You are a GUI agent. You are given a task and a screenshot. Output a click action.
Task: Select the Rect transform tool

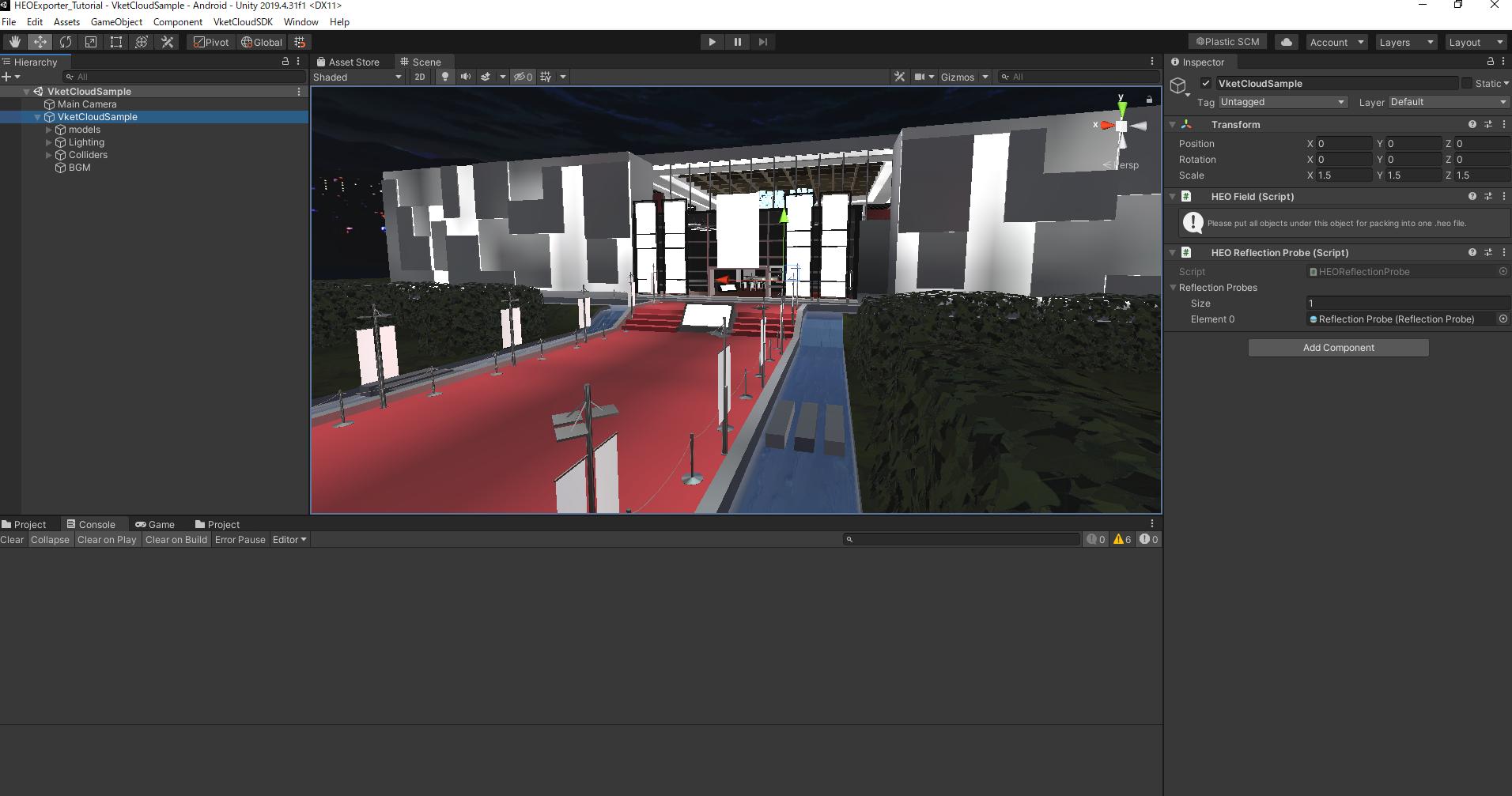point(116,42)
